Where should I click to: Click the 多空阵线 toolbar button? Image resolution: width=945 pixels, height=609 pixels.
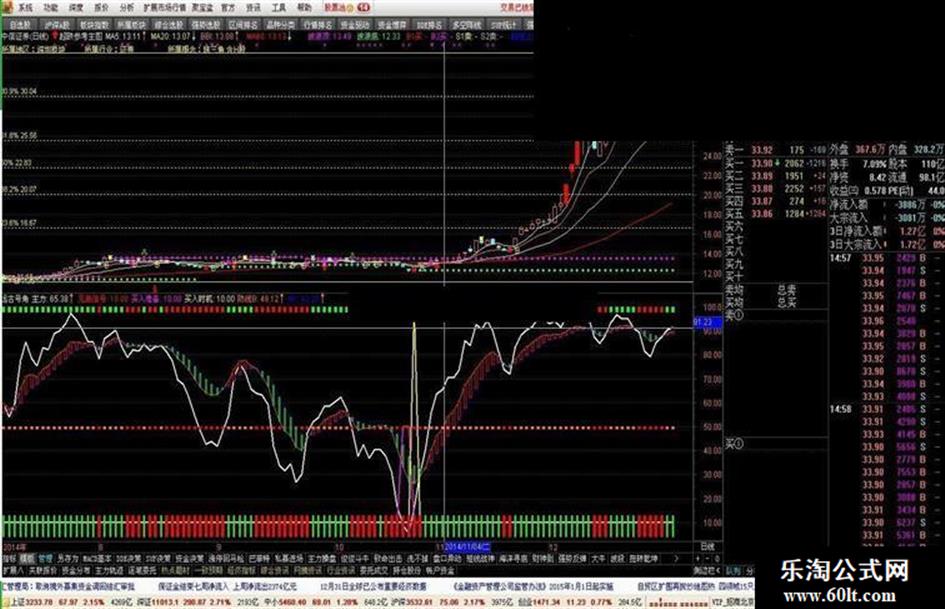(x=466, y=25)
